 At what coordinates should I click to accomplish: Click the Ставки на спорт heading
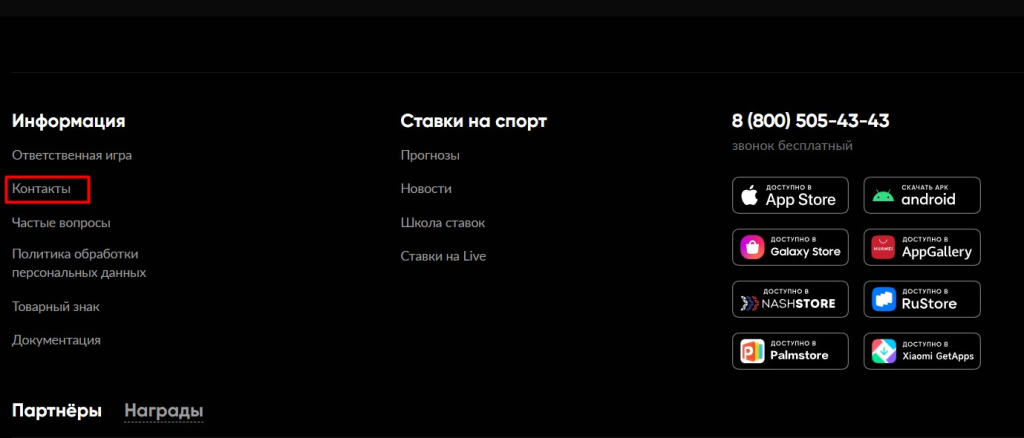[473, 121]
